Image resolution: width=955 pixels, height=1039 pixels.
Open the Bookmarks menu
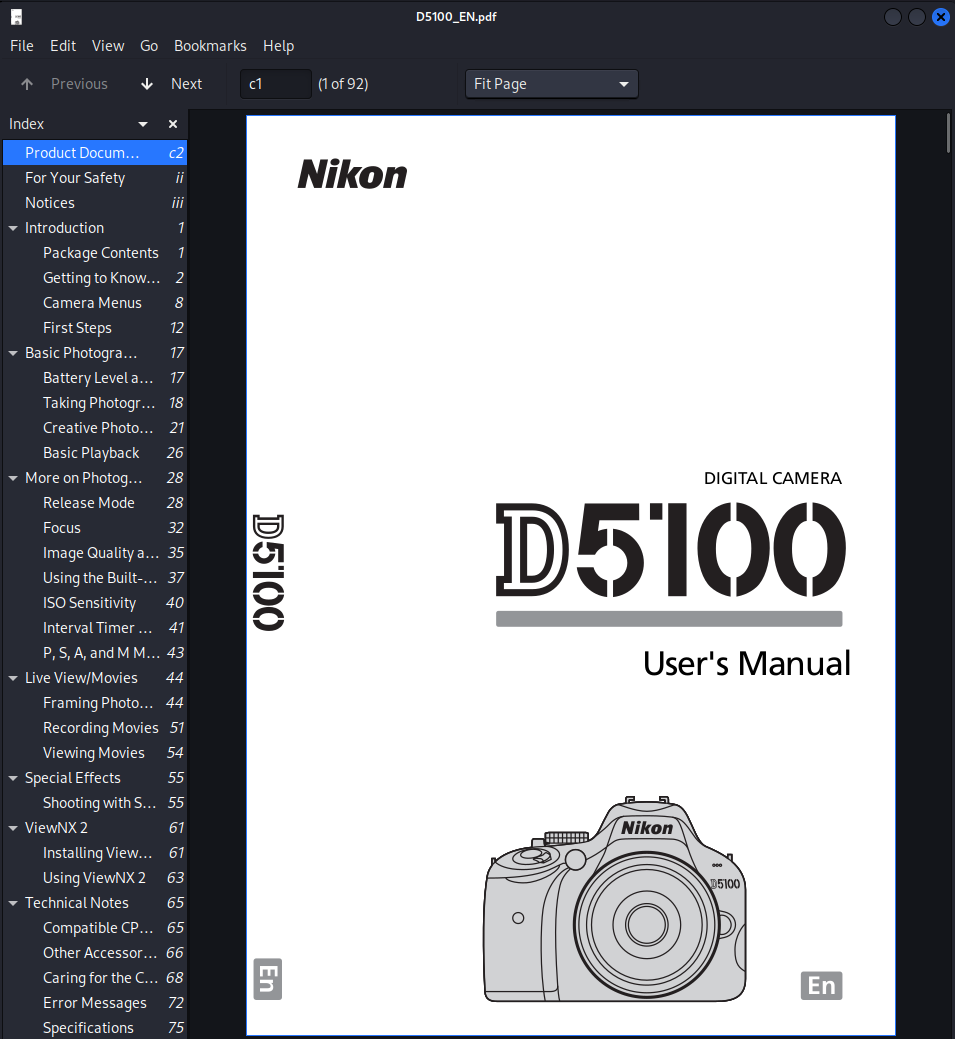(x=210, y=46)
